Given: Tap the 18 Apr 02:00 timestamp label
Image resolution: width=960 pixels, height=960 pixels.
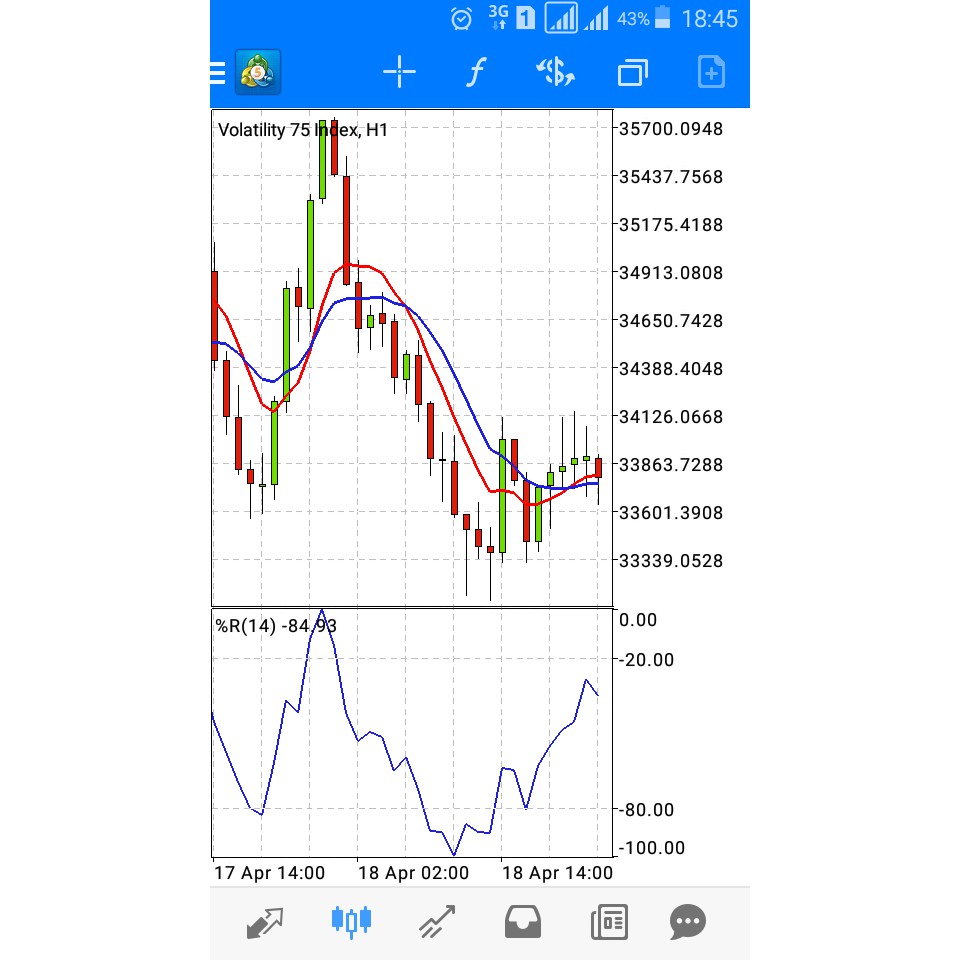Looking at the screenshot, I should (413, 873).
